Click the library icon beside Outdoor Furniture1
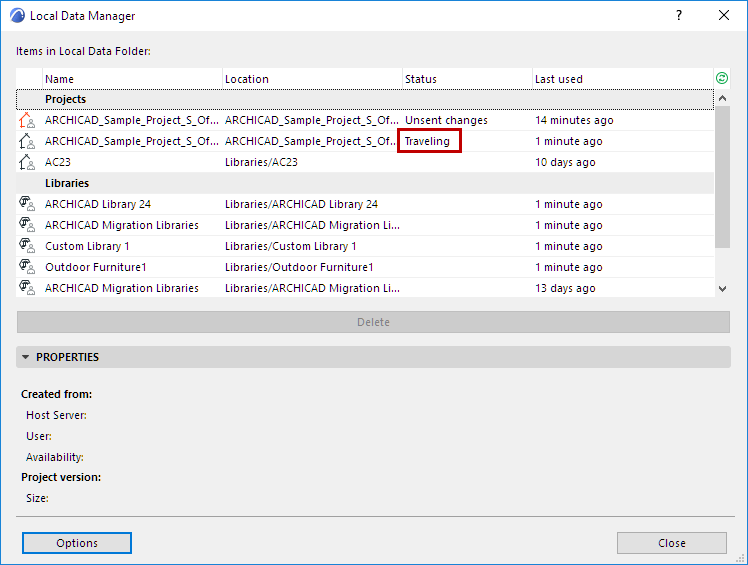 pos(27,267)
